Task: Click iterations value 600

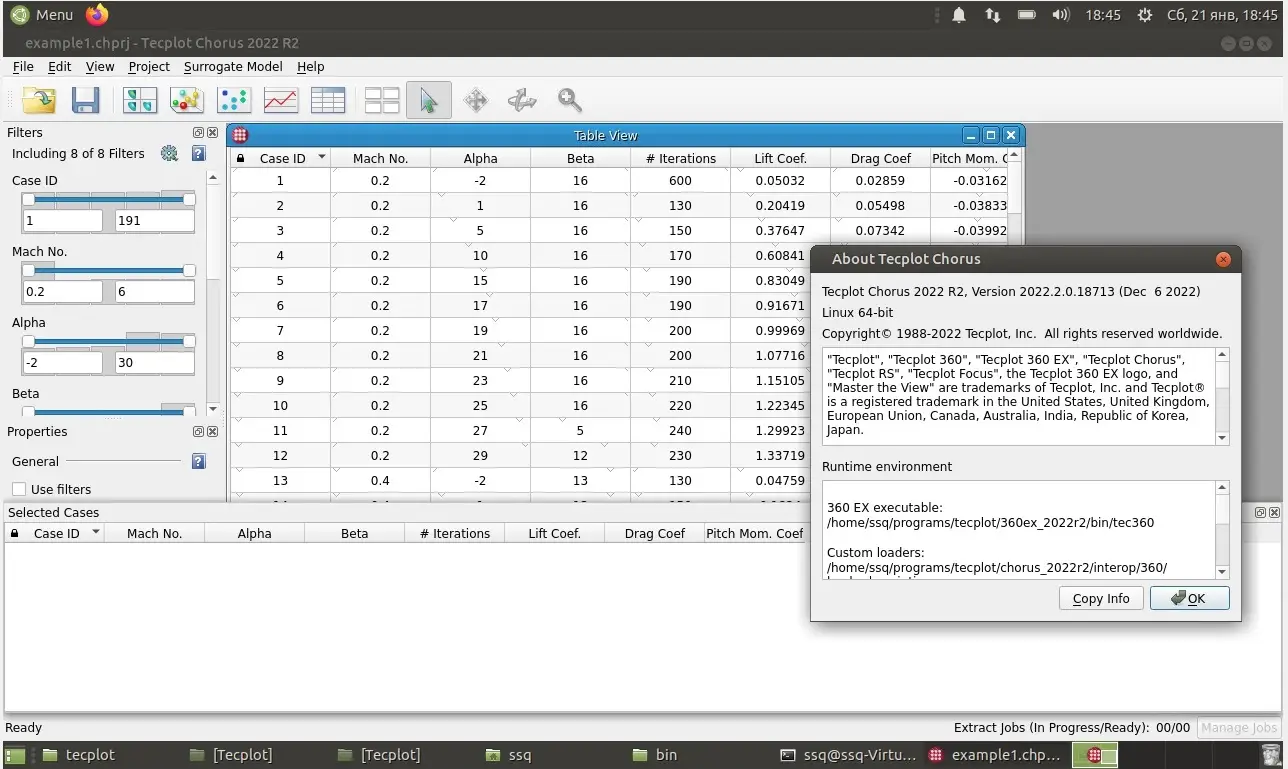Action: click(680, 181)
